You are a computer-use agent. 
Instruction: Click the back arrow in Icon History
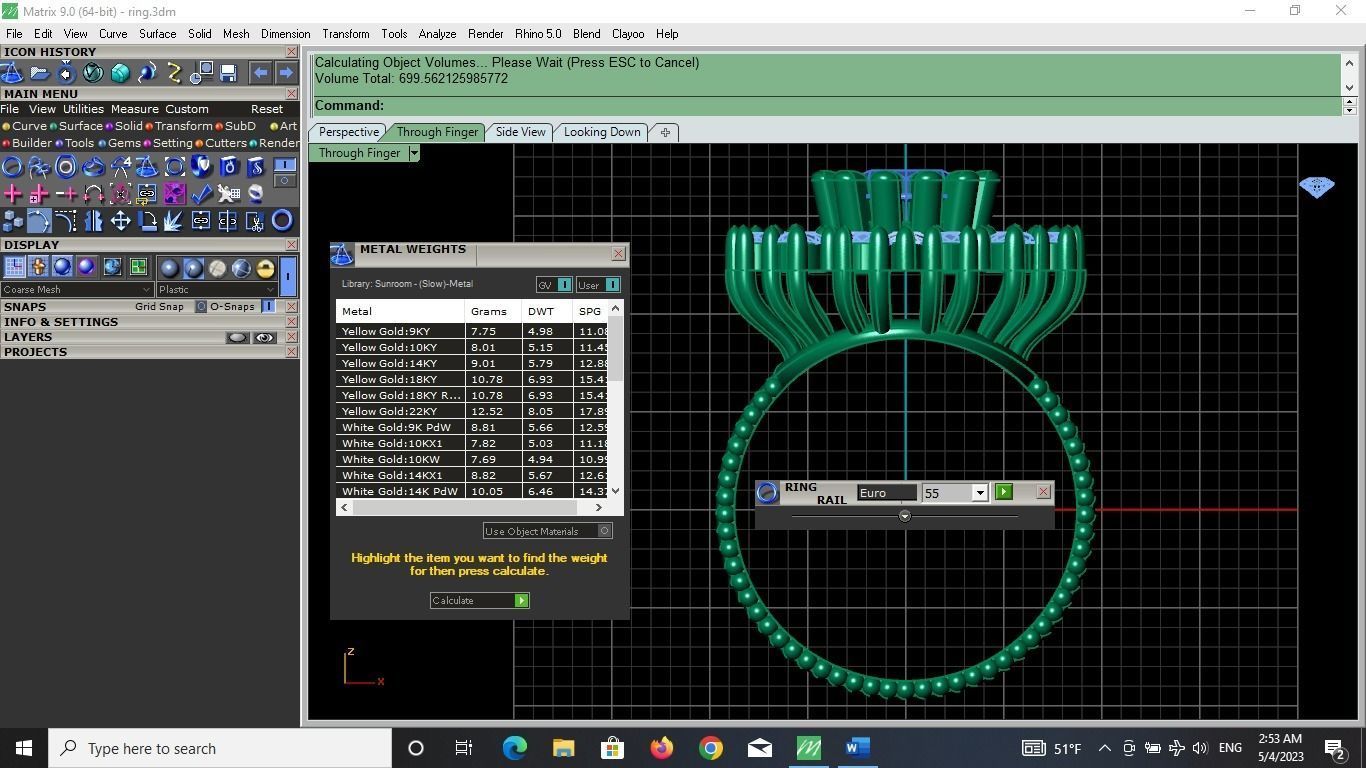pyautogui.click(x=260, y=72)
